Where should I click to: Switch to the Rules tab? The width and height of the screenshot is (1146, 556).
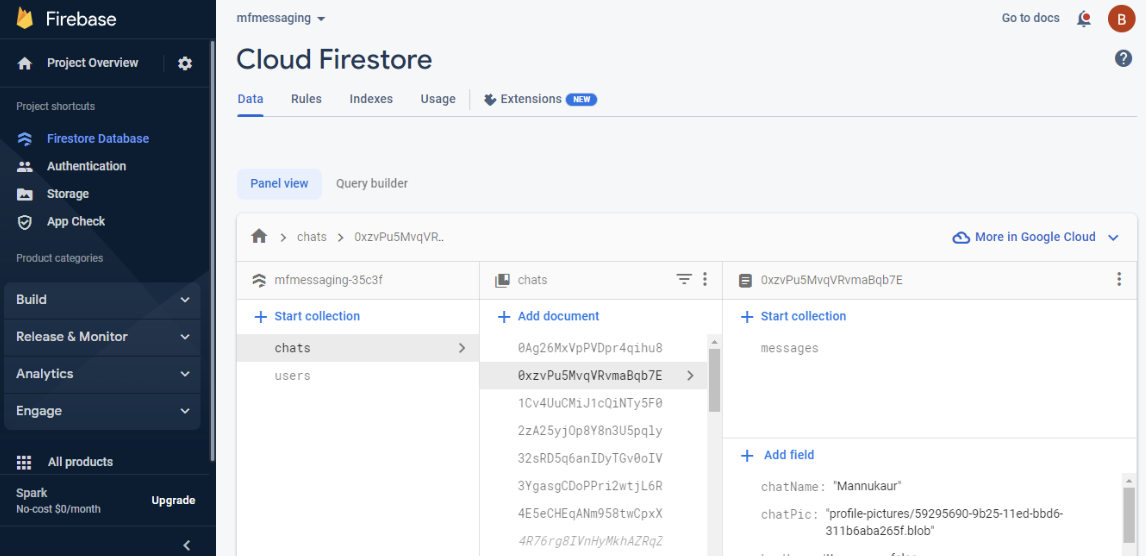coord(306,99)
